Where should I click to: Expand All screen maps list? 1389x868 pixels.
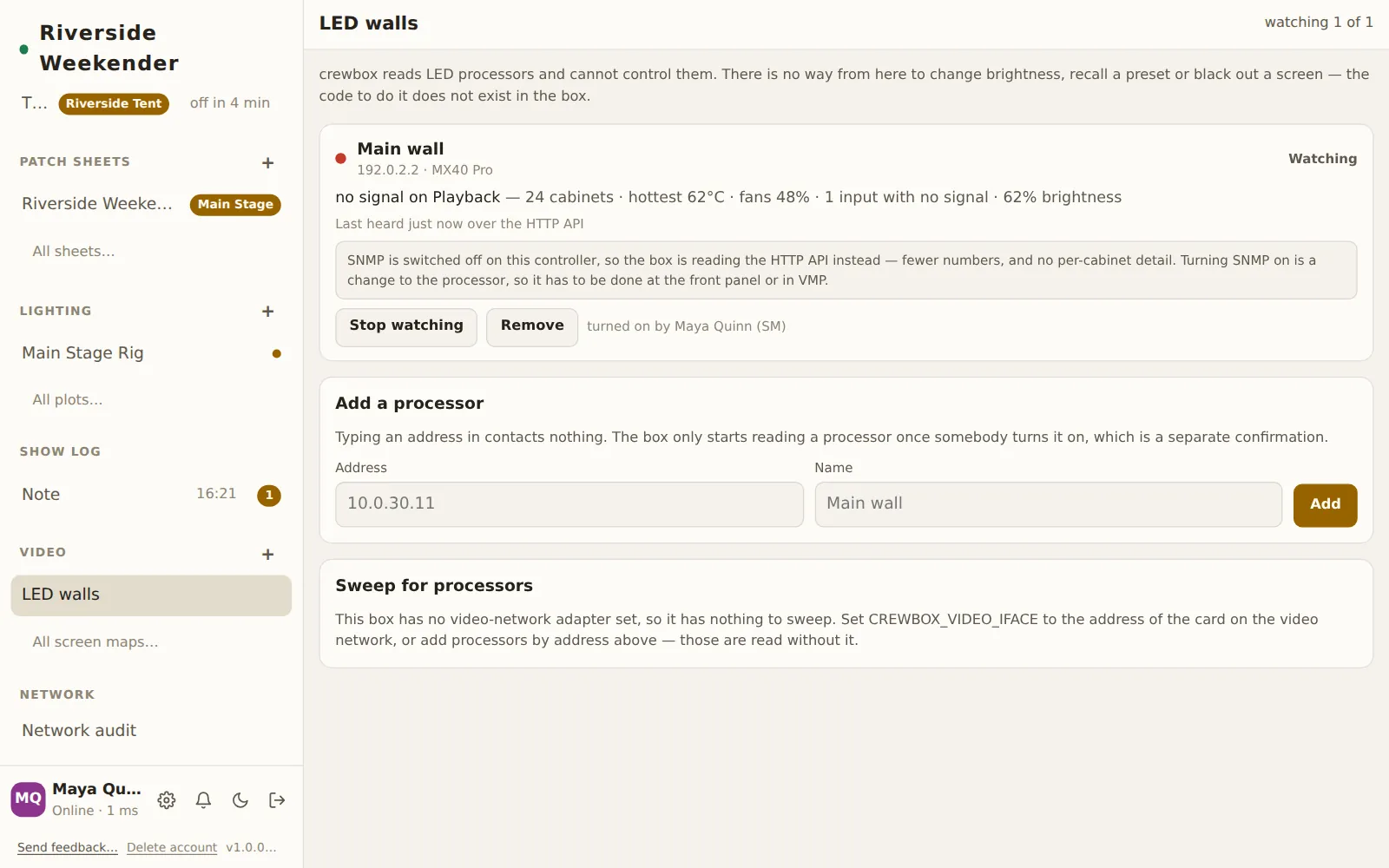95,642
